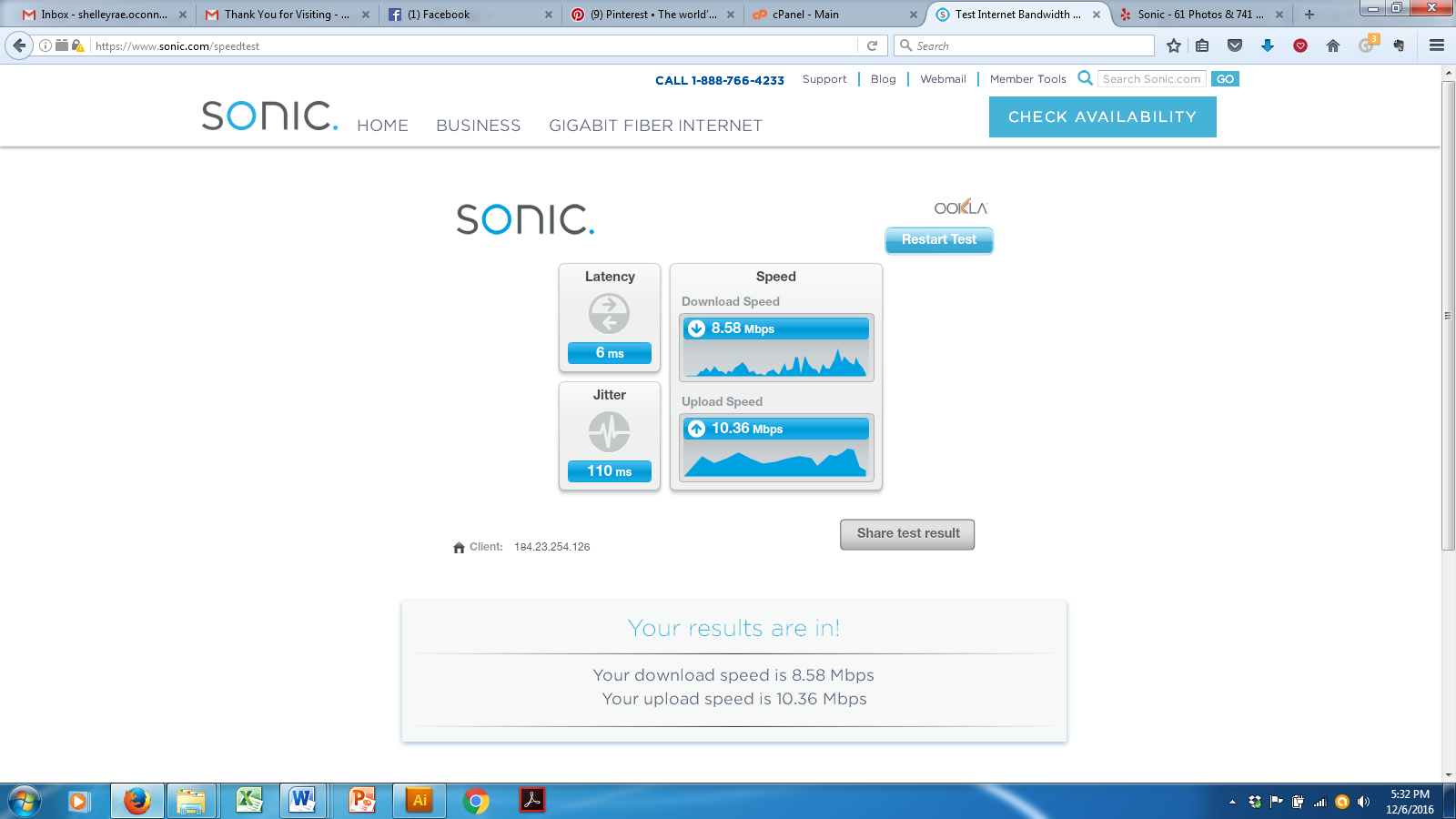Close the Test Internet Bandwidth tab
Image resolution: width=1456 pixels, height=819 pixels.
(x=1097, y=15)
